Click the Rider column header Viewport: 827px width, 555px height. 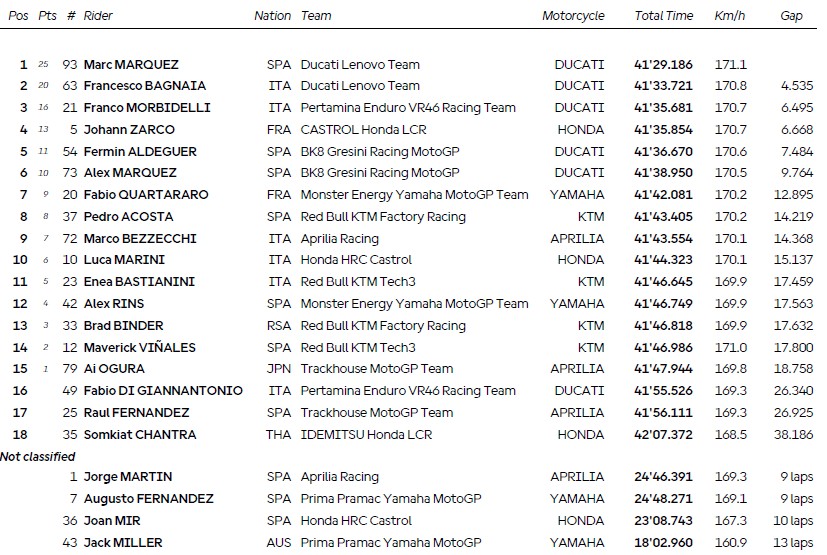click(98, 16)
